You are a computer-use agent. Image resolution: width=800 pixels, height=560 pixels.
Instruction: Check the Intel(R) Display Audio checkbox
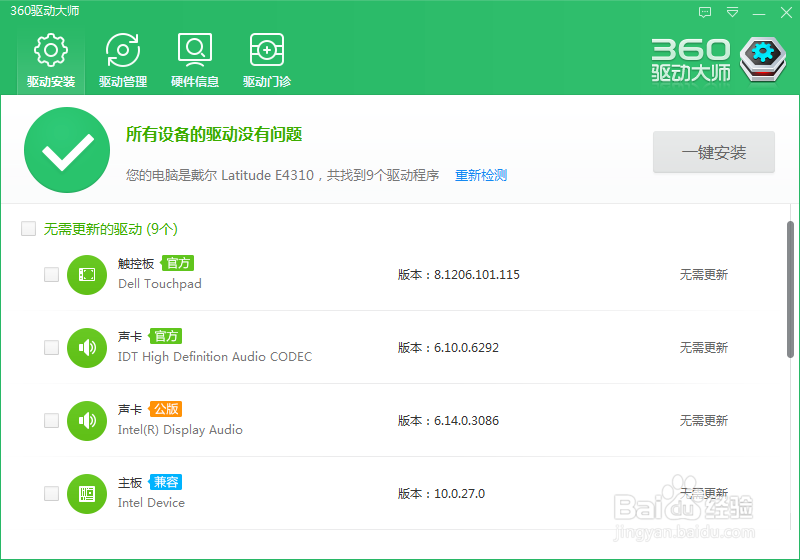point(52,420)
